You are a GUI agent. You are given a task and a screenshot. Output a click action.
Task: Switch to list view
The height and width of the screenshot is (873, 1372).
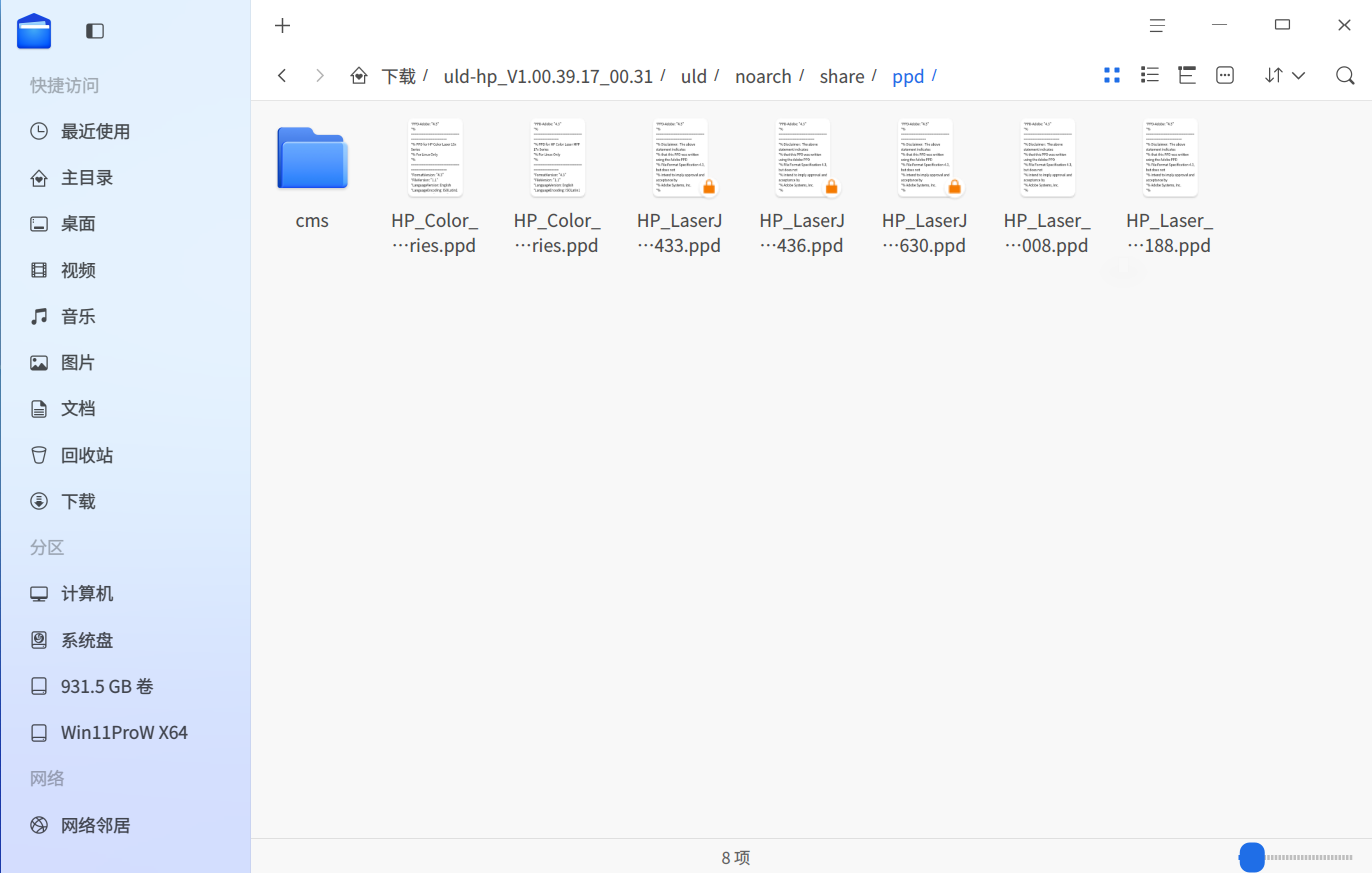tap(1150, 75)
